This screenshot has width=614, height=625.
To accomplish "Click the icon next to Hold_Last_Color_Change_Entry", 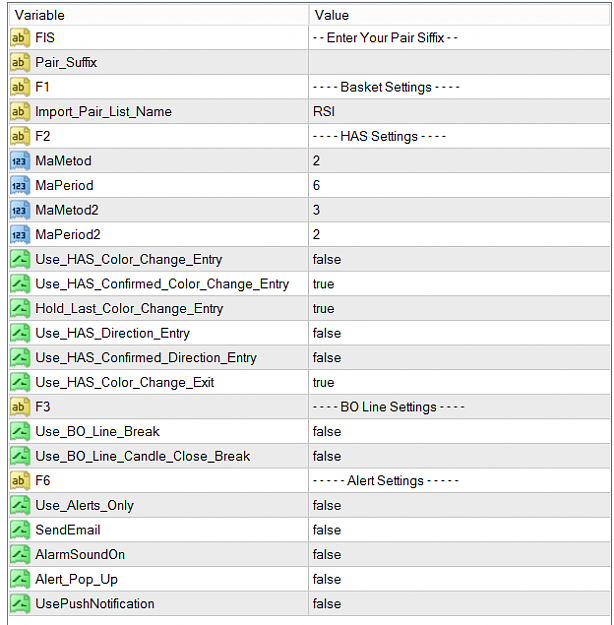I will click(x=20, y=309).
